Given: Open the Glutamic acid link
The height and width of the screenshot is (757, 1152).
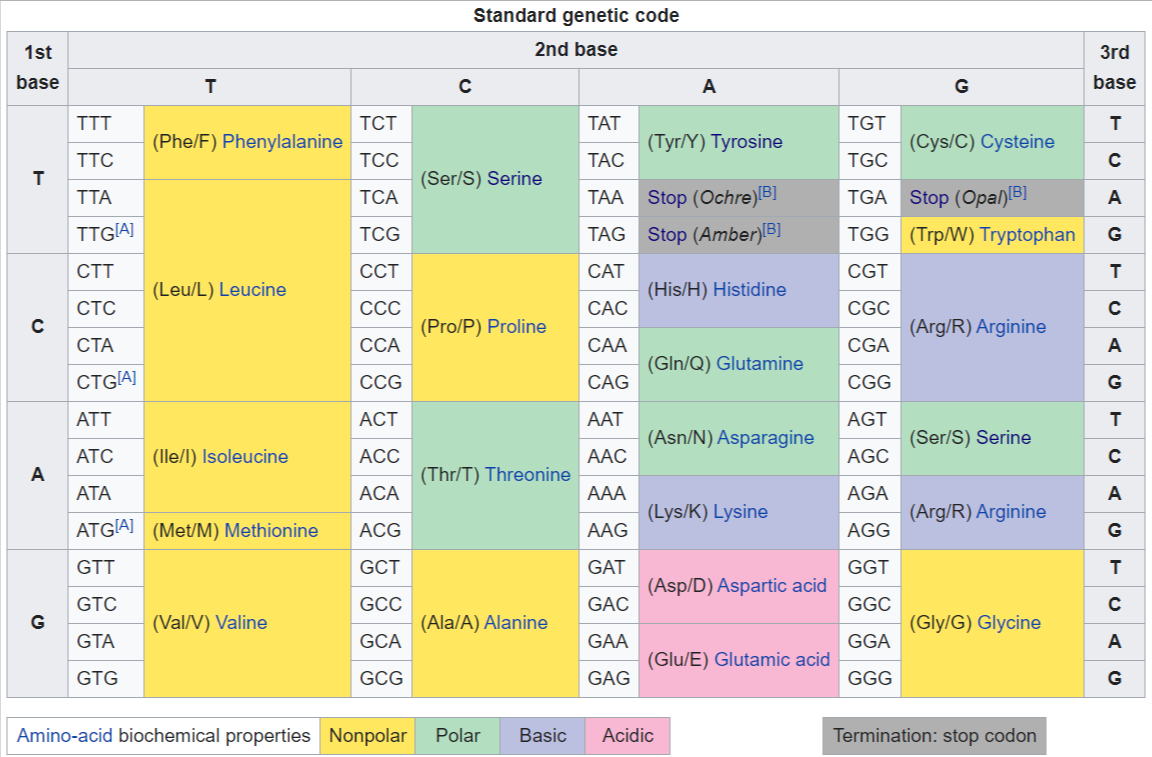Looking at the screenshot, I should click(x=773, y=660).
